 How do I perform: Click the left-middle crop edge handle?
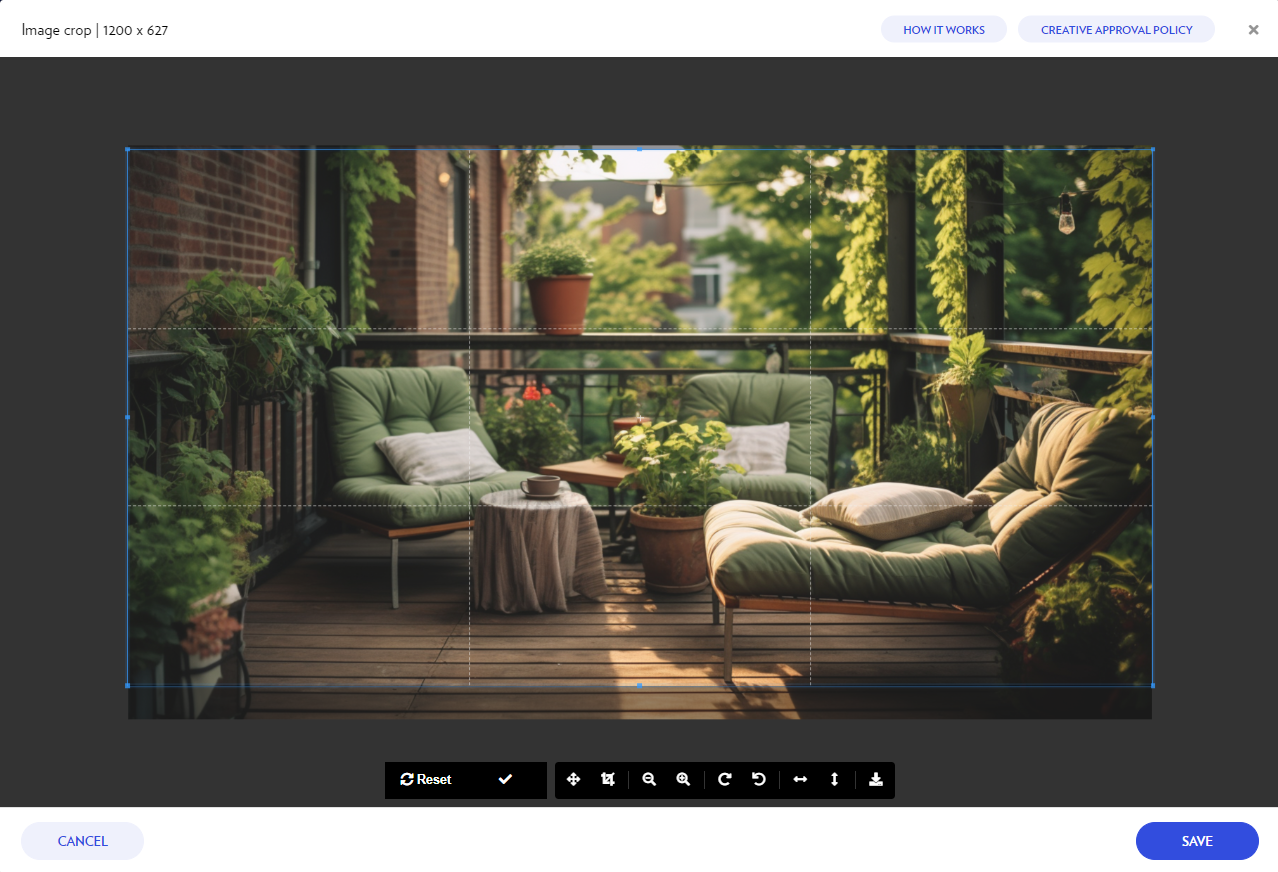point(128,417)
